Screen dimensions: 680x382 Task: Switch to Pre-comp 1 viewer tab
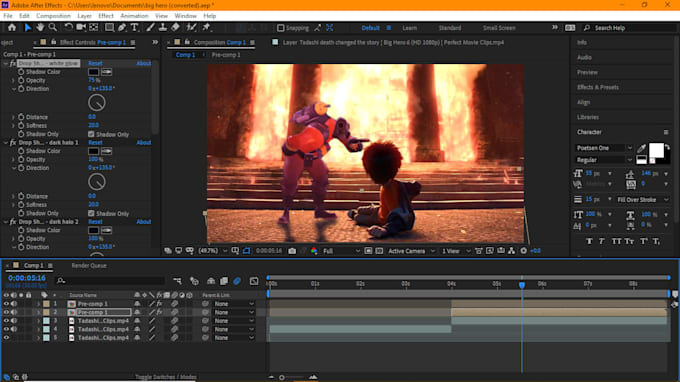tap(226, 55)
